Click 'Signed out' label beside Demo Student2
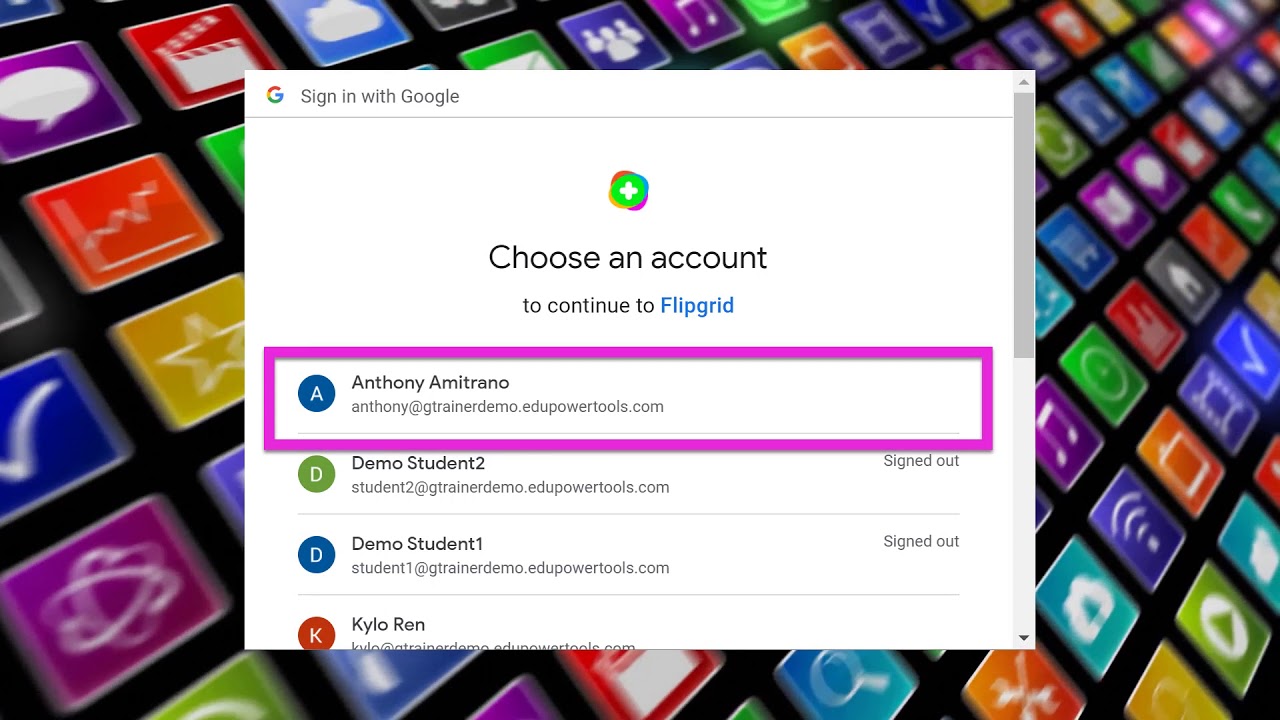 click(921, 461)
